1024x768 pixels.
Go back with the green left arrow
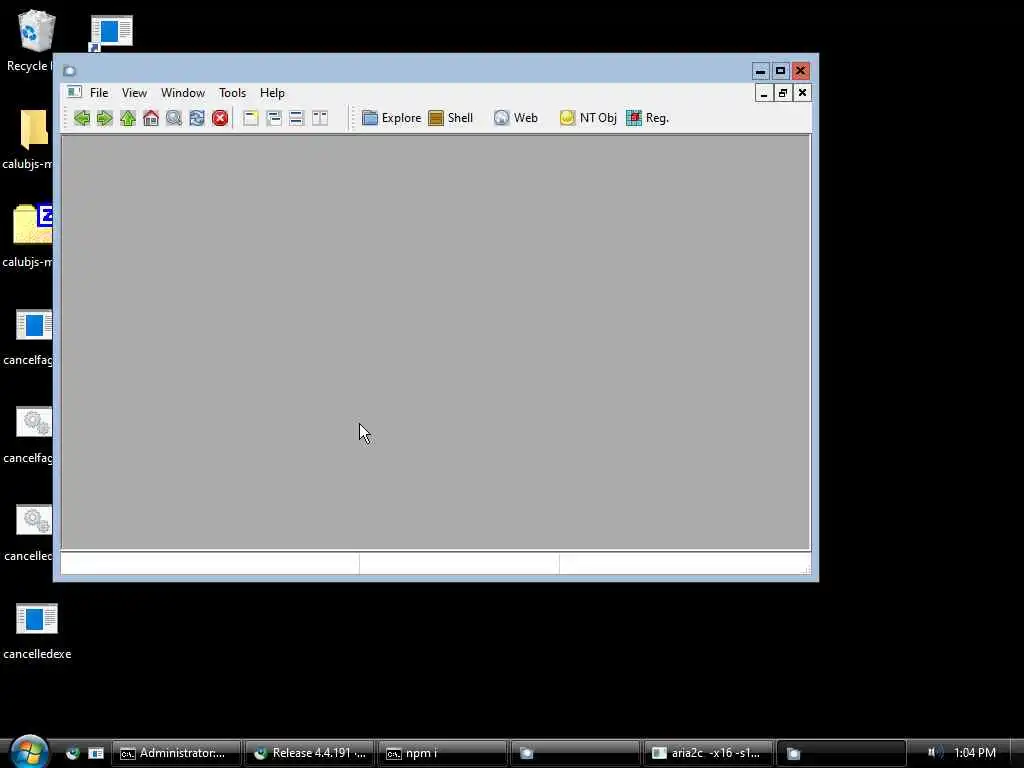[82, 118]
